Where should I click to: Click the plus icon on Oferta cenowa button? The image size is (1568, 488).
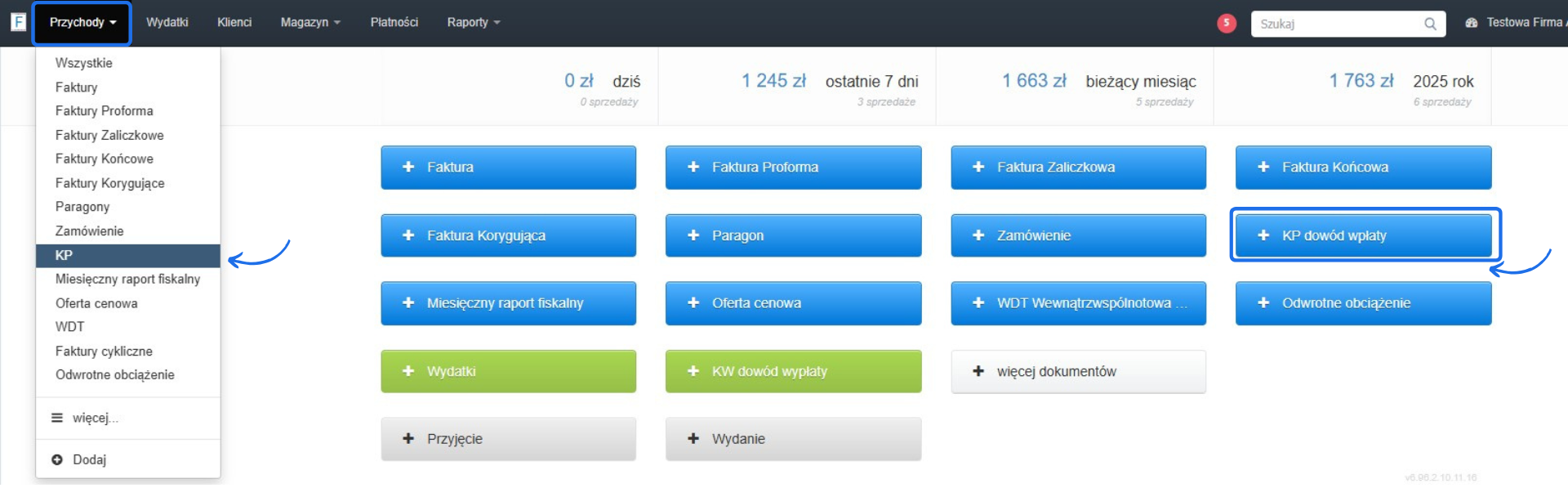tap(693, 303)
